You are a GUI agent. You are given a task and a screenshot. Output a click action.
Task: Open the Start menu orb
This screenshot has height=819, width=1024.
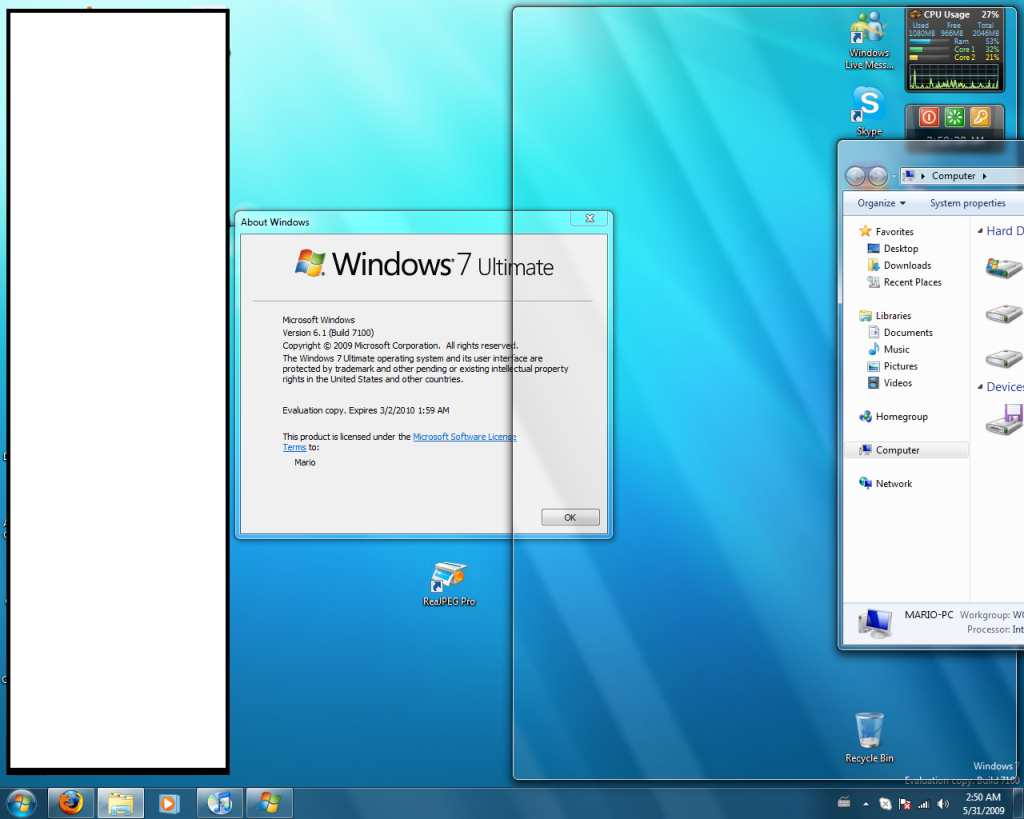(21, 803)
